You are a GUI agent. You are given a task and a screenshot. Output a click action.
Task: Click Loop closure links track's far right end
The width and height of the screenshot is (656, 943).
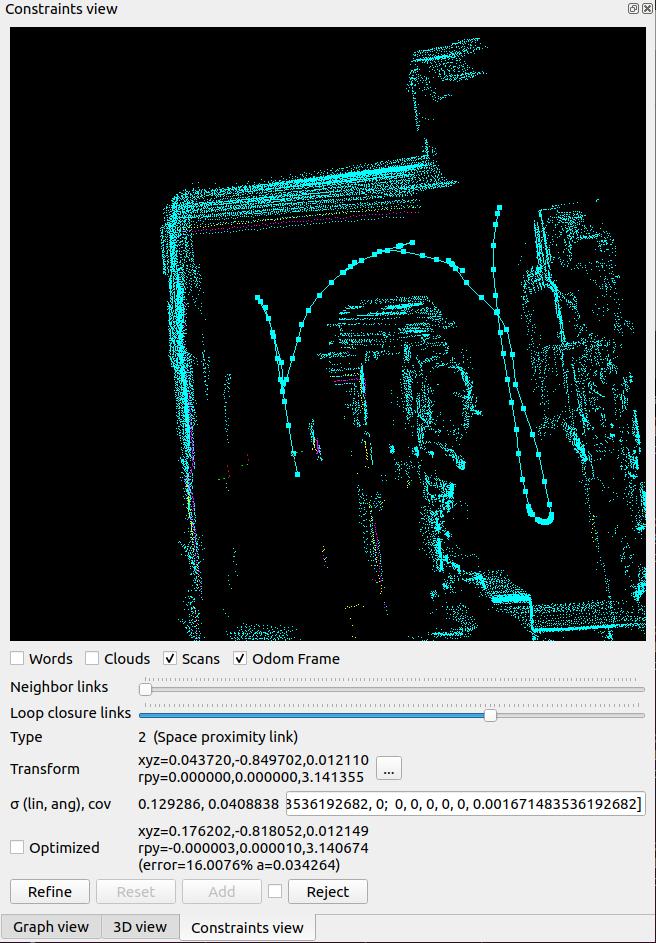(x=641, y=714)
